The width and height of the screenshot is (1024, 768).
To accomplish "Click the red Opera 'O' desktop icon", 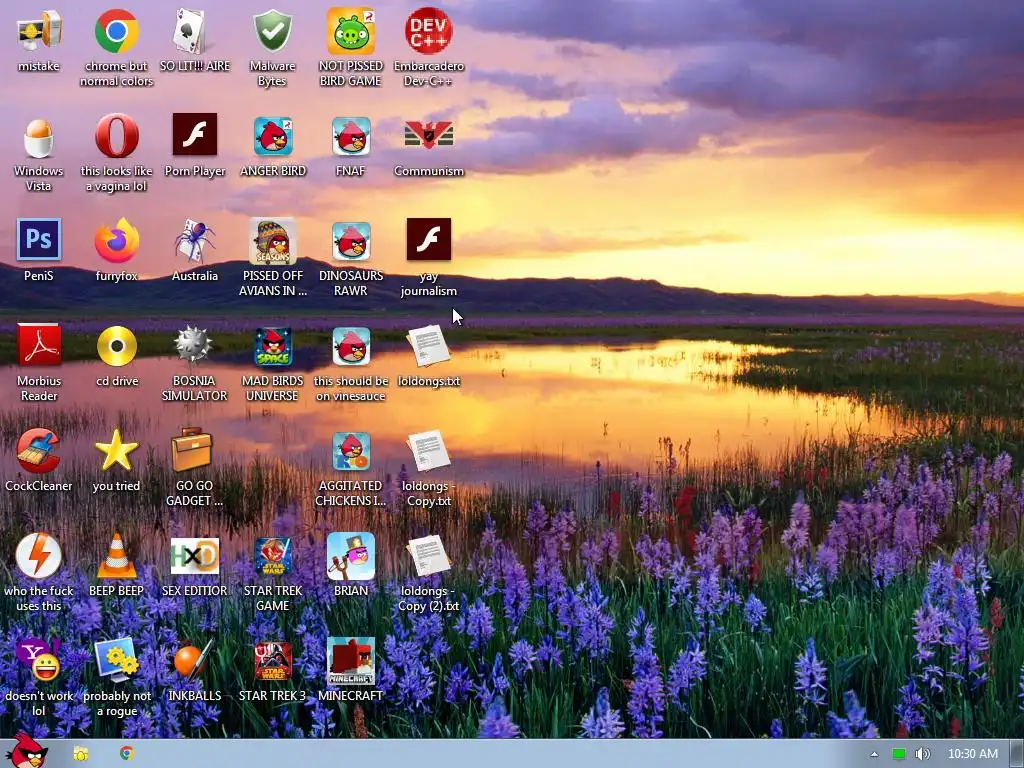I will (x=116, y=136).
